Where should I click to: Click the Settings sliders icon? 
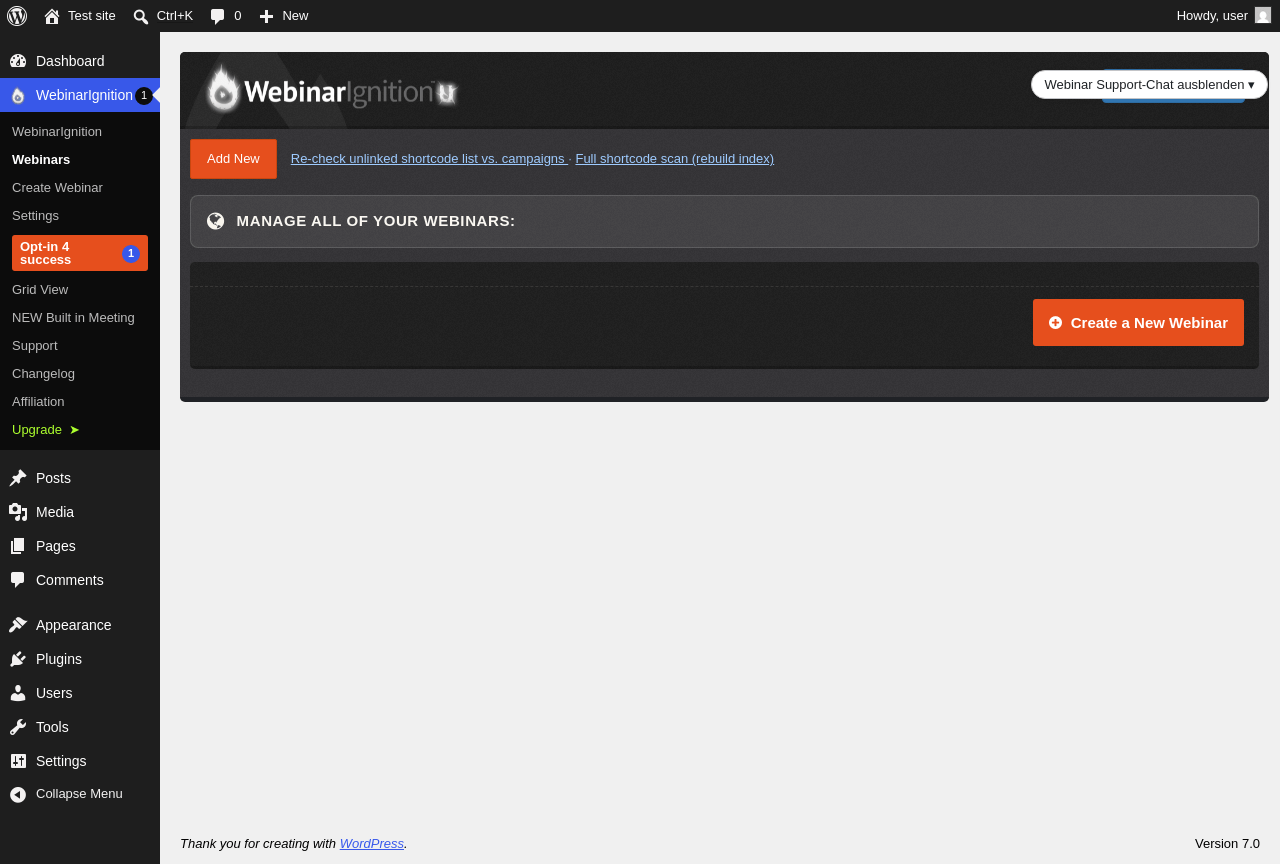tap(18, 761)
